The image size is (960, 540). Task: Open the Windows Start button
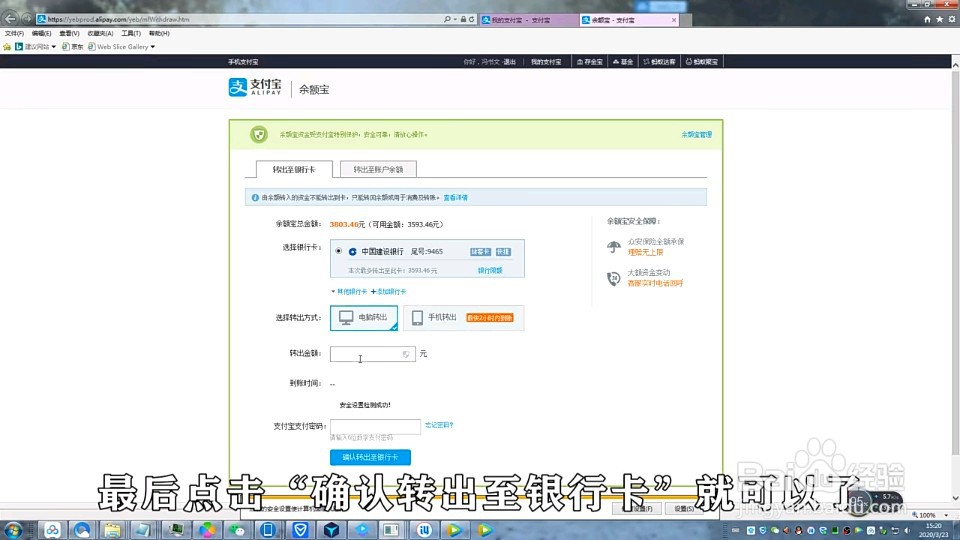(13, 530)
